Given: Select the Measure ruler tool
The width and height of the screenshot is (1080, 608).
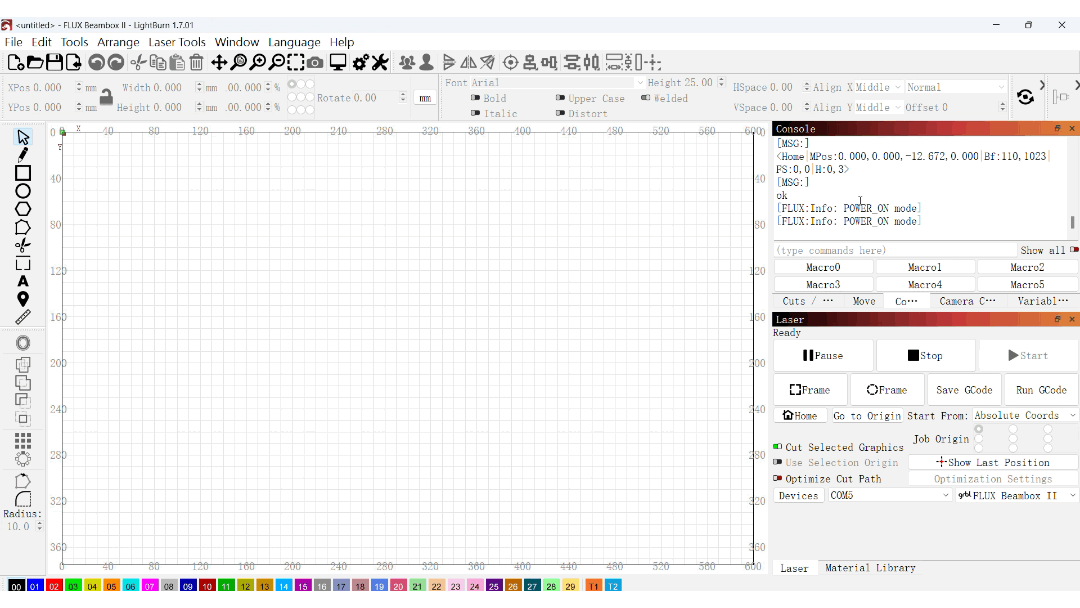Looking at the screenshot, I should [23, 317].
